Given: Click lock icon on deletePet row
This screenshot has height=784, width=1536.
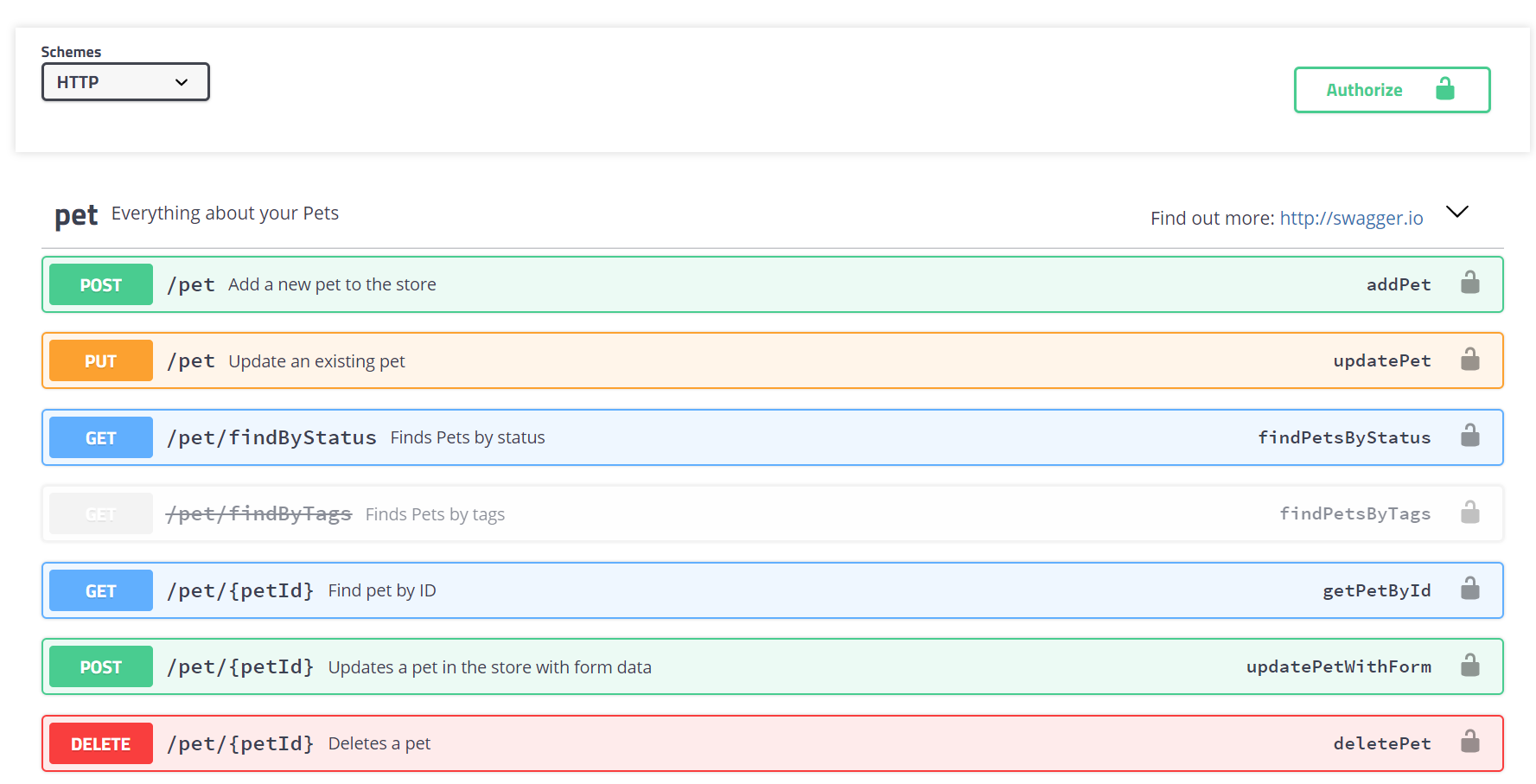Looking at the screenshot, I should (1469, 741).
